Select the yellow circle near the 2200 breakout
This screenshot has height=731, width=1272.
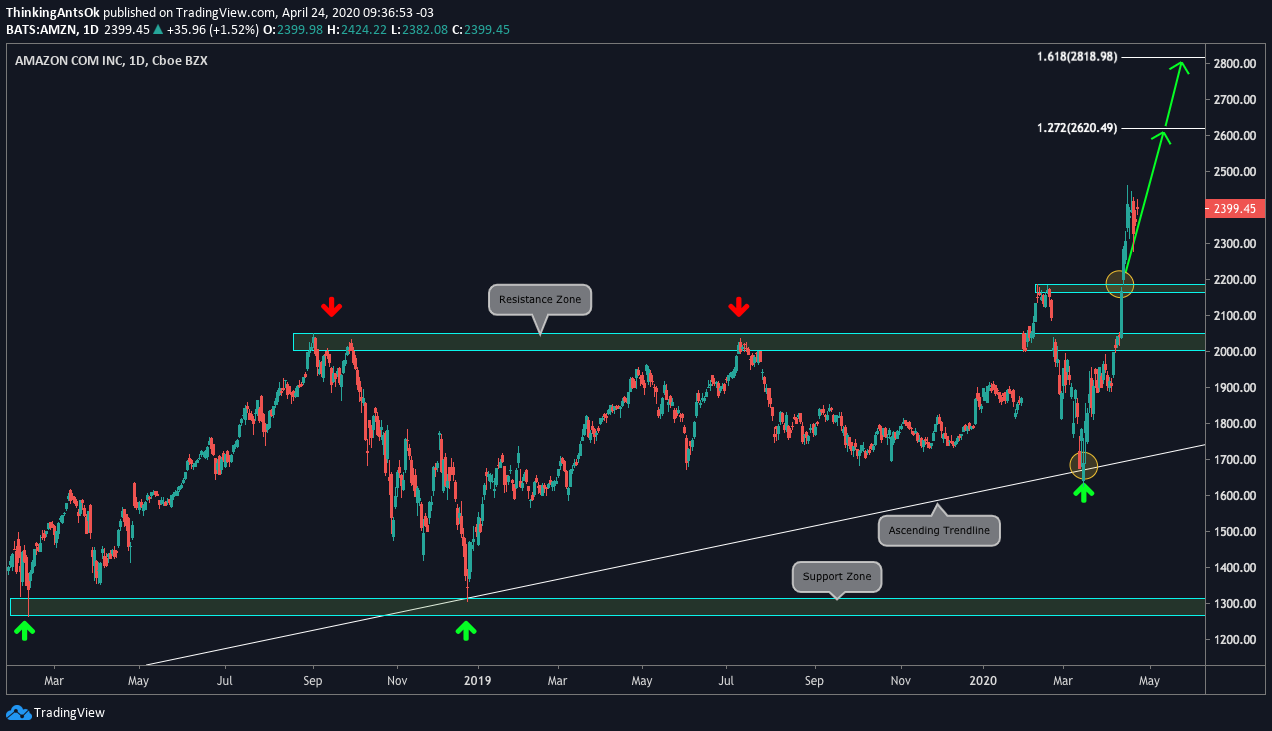[x=1120, y=284]
